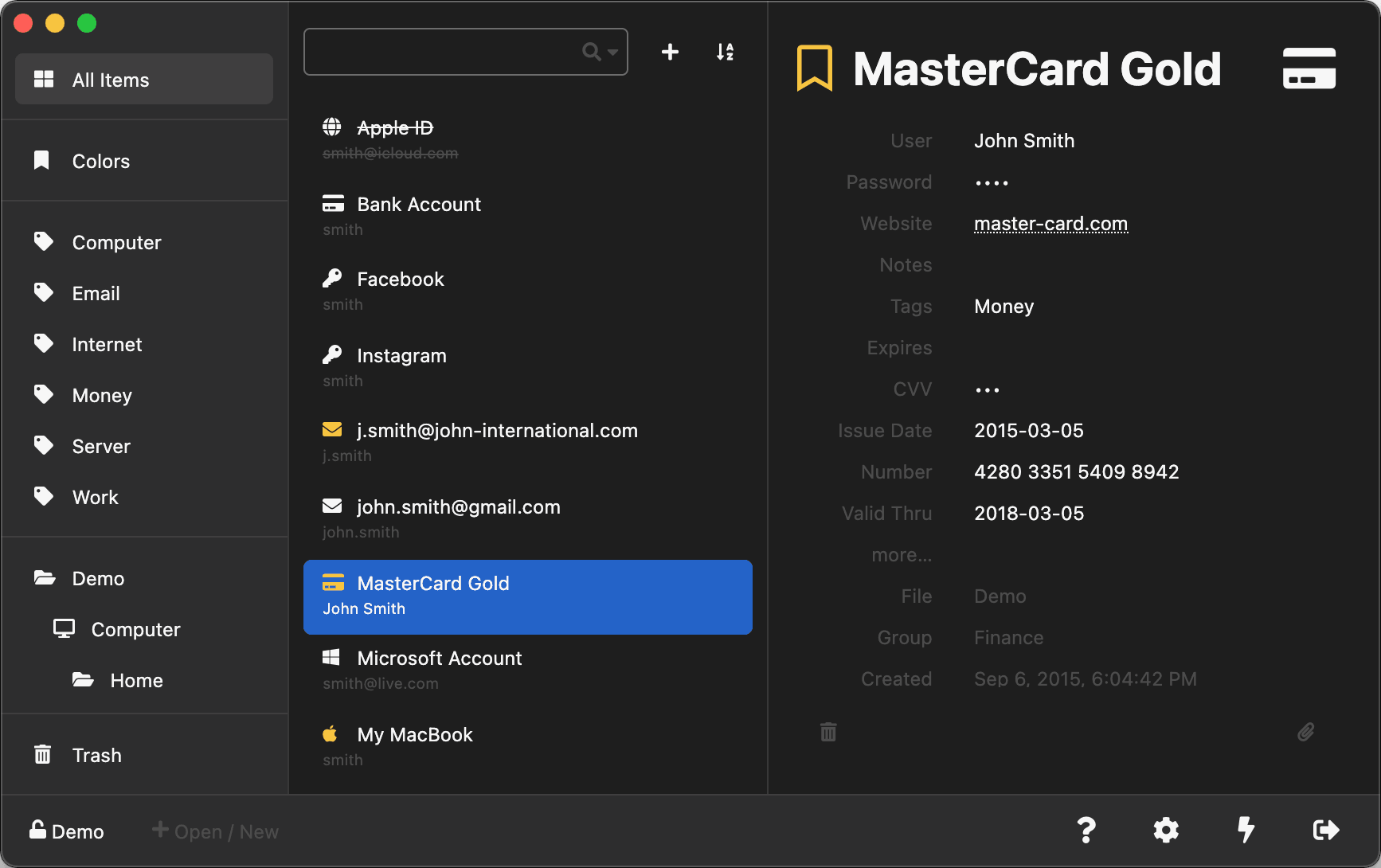
Task: Open the sort order options
Action: tap(725, 52)
